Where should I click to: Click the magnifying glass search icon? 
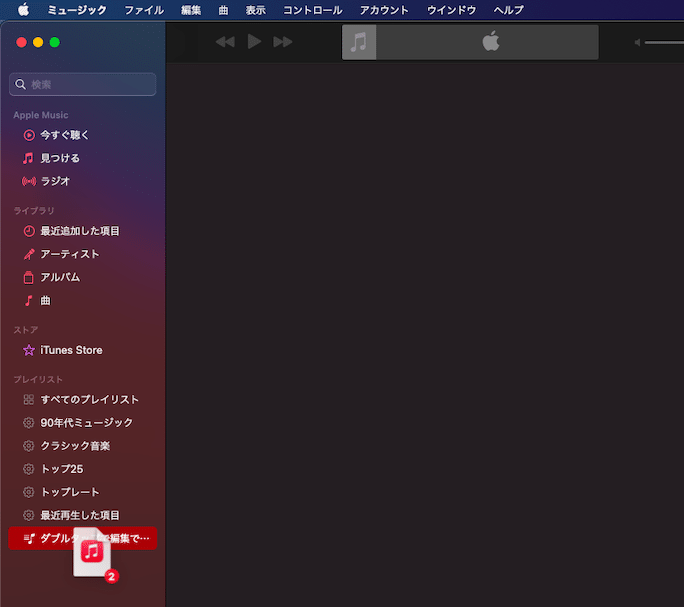click(x=21, y=84)
